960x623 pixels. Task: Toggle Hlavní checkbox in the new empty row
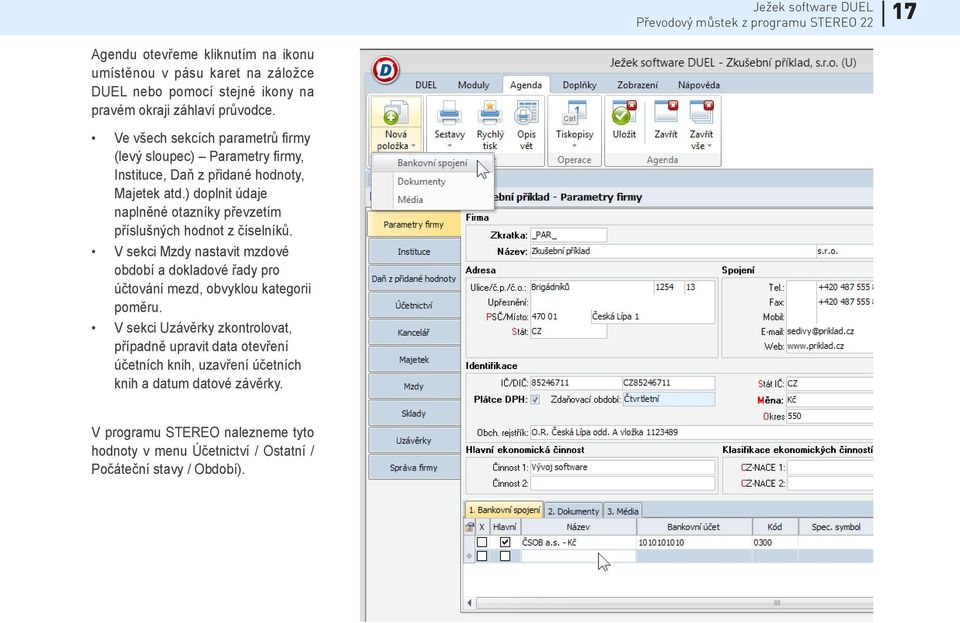pos(504,556)
